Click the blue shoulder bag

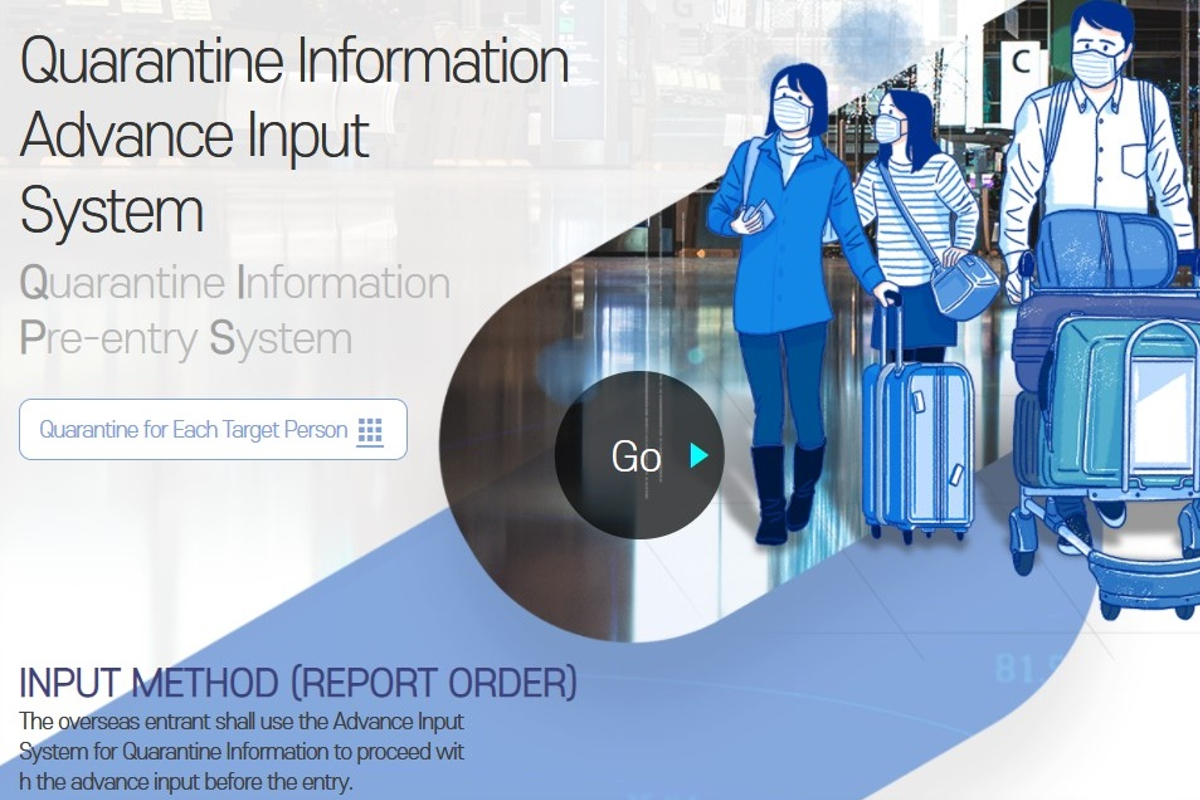click(963, 283)
